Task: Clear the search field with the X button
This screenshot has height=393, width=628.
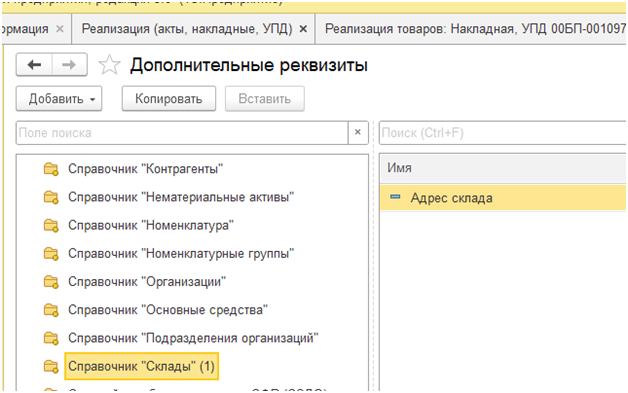Action: (358, 133)
